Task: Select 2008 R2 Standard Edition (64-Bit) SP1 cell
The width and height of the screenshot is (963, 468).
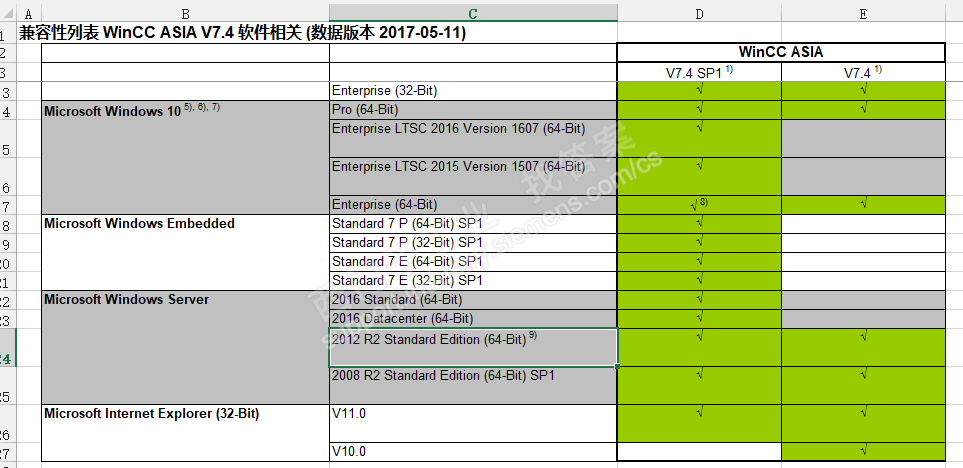Action: [473, 385]
